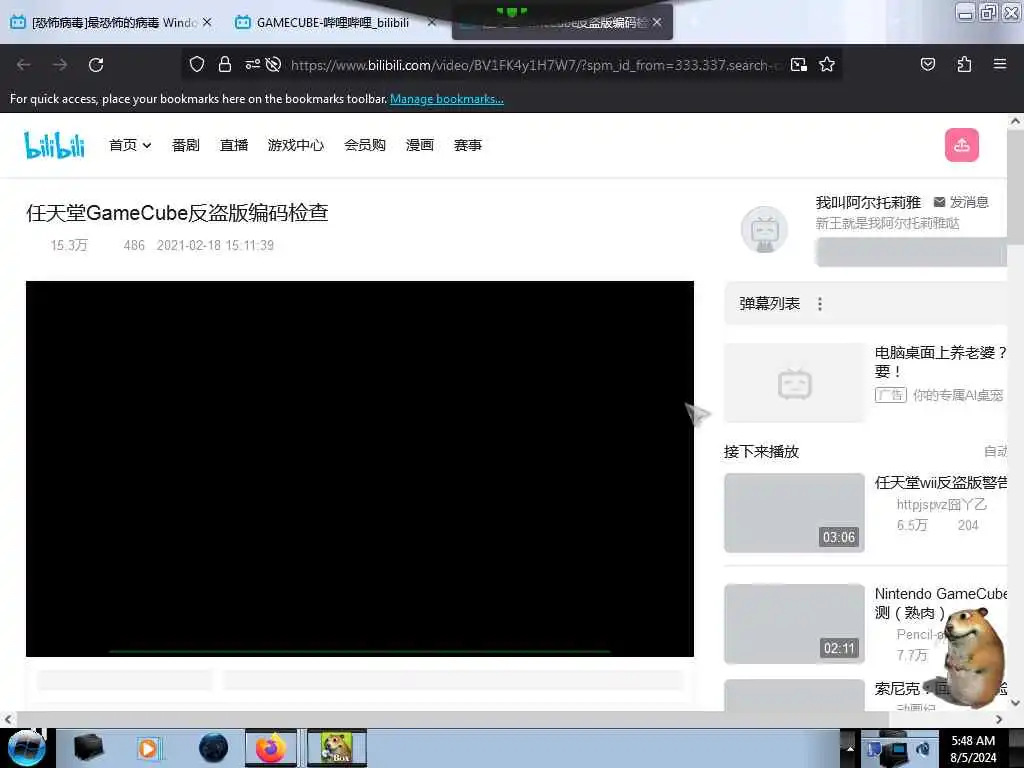Click the horizontal scrollbar right arrow
1024x768 pixels.
(999, 720)
